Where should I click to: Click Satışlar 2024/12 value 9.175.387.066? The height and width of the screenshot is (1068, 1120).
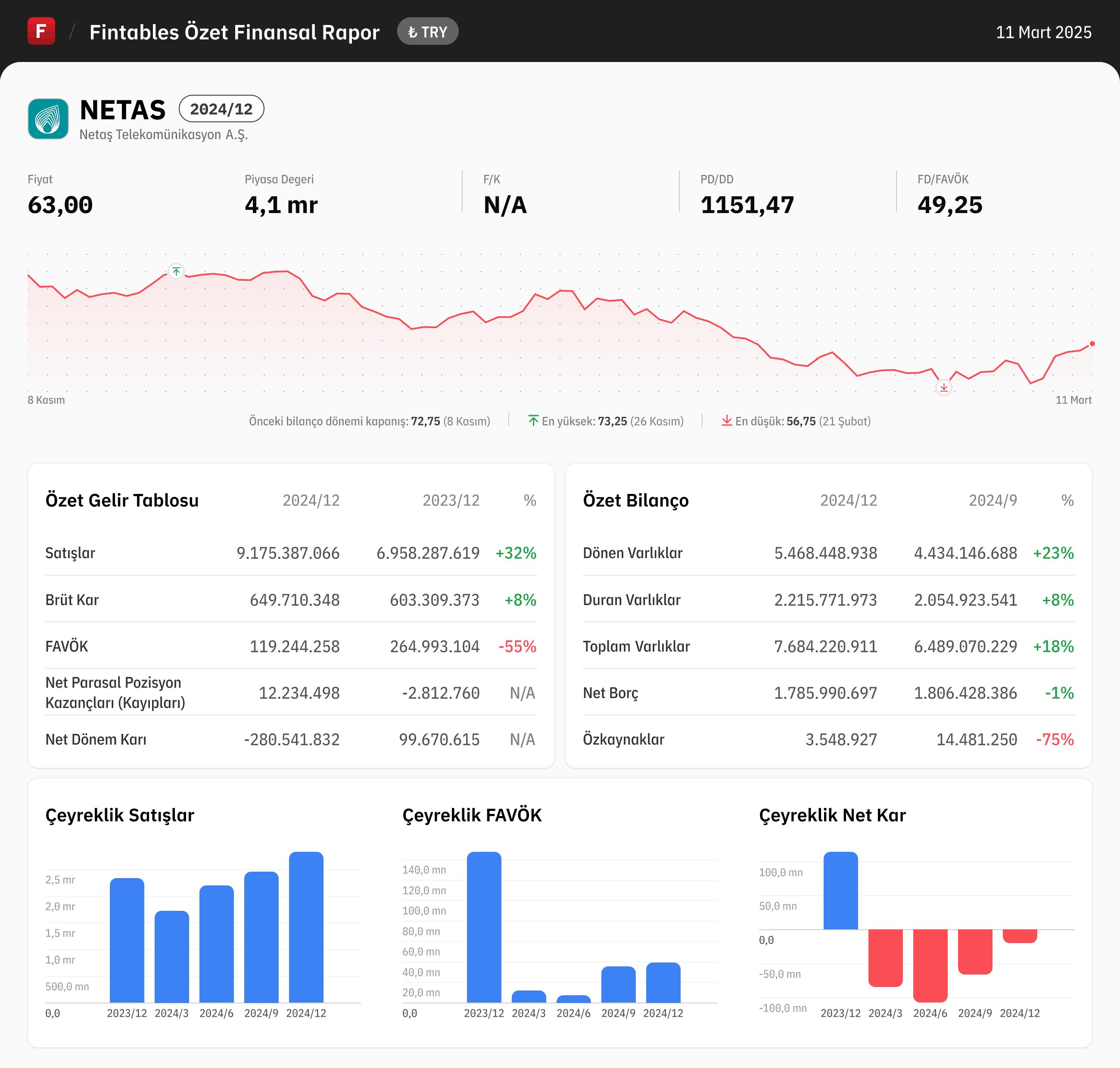[x=288, y=553]
